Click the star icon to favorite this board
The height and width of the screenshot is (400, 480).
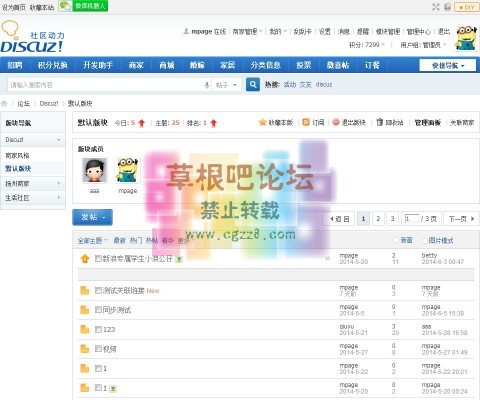(263, 122)
